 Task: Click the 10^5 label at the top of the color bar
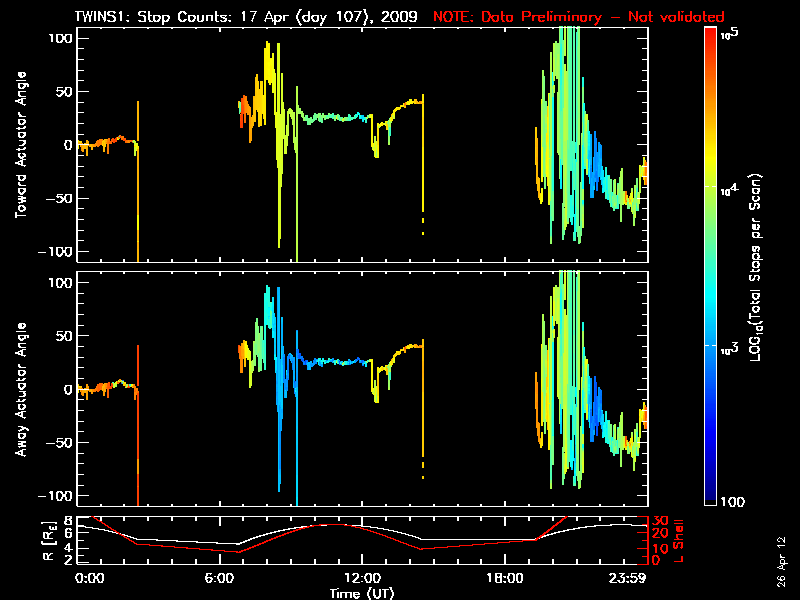[x=730, y=34]
